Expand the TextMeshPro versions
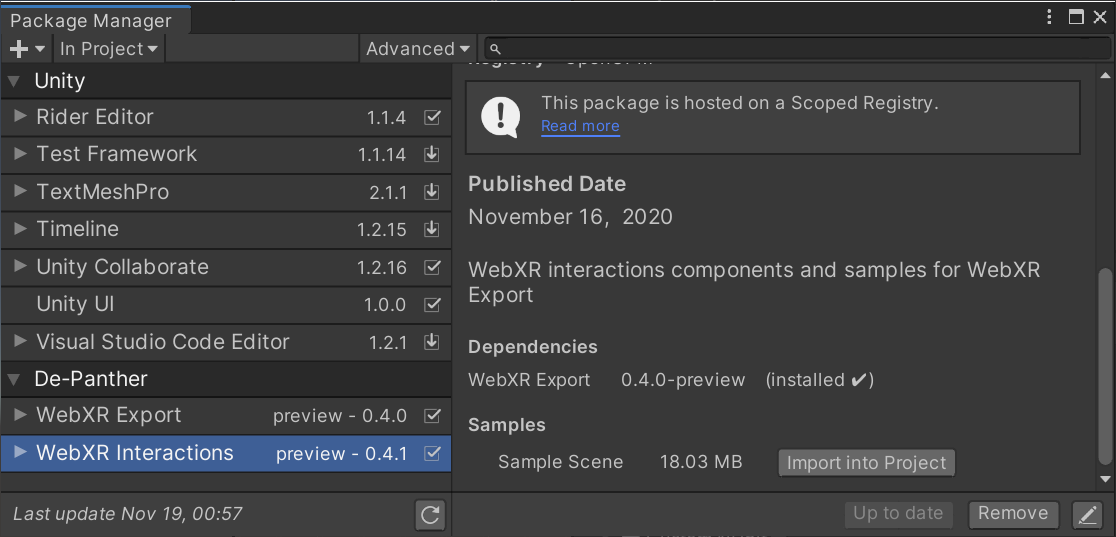 21,192
